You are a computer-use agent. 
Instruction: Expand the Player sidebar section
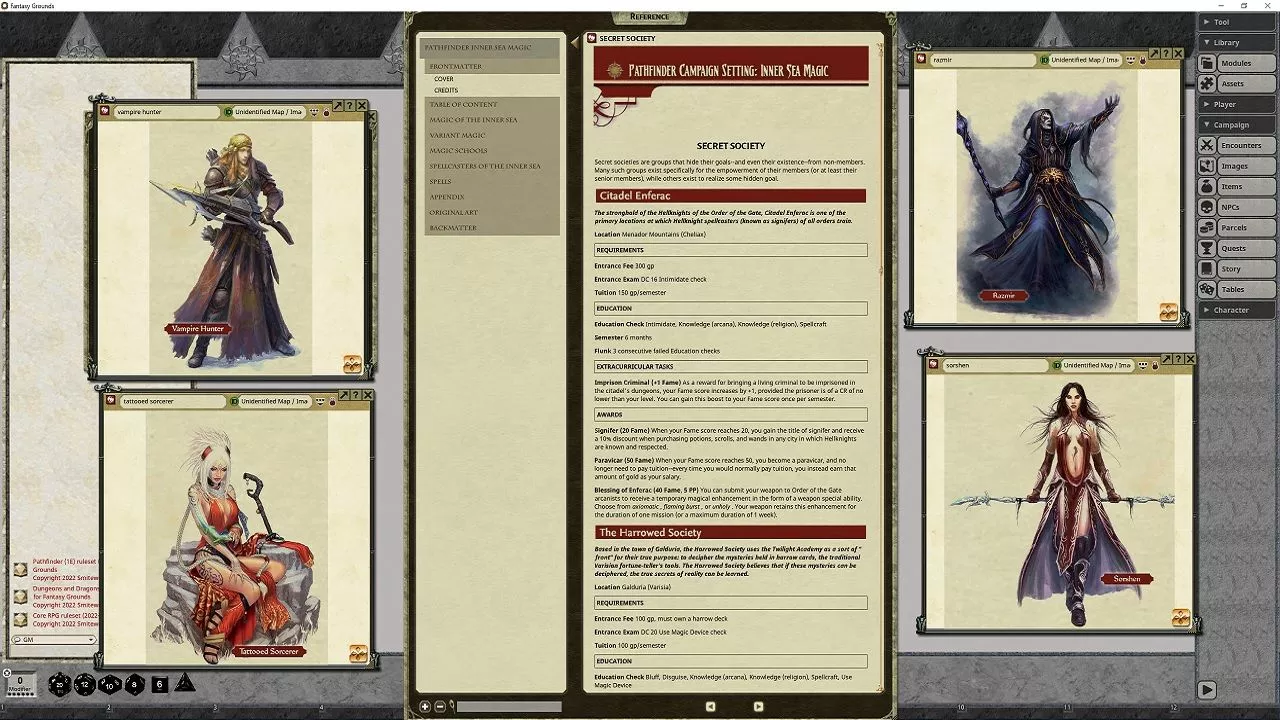tap(1236, 104)
